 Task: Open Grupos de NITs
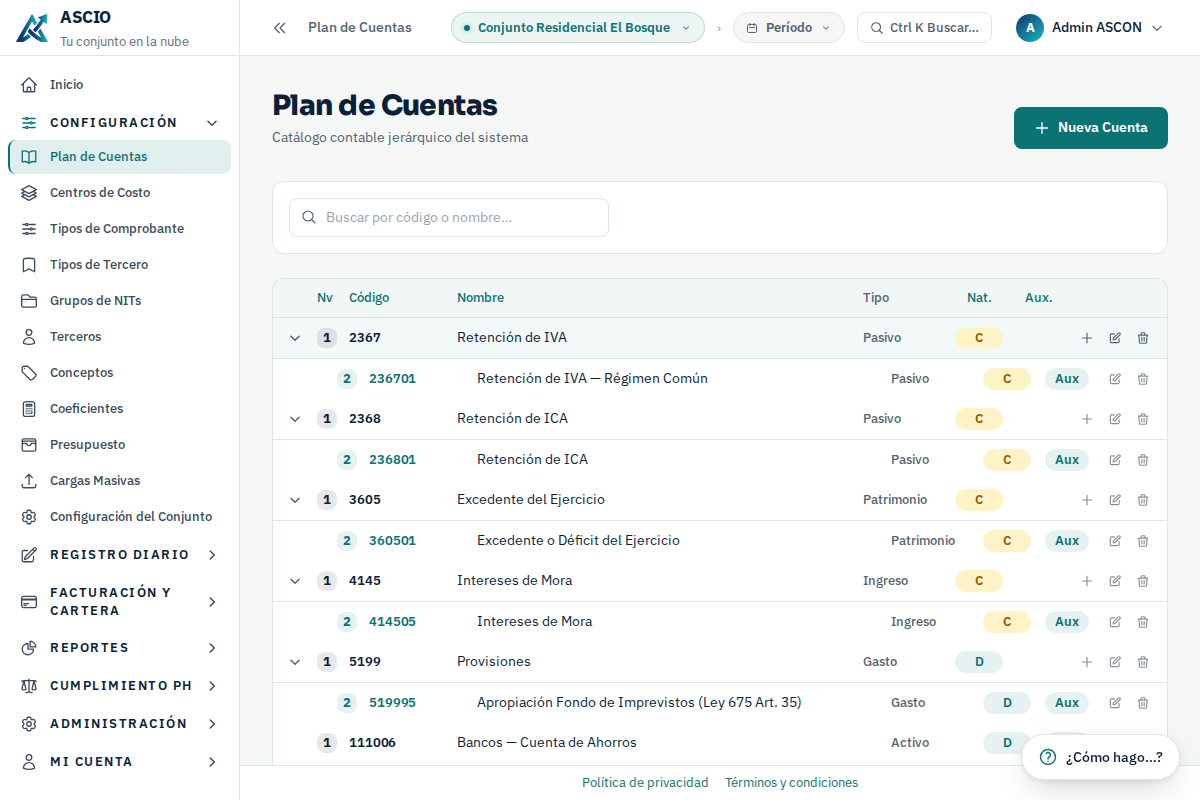pos(120,301)
